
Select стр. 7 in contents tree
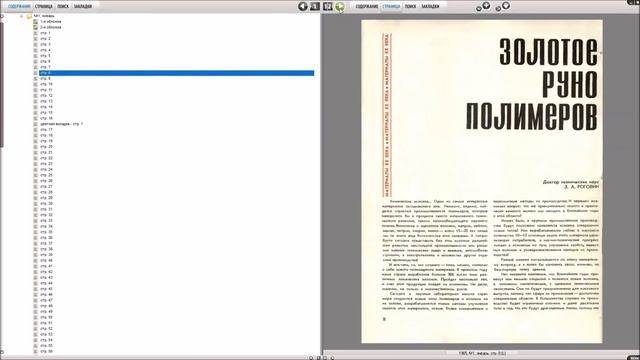[x=45, y=67]
